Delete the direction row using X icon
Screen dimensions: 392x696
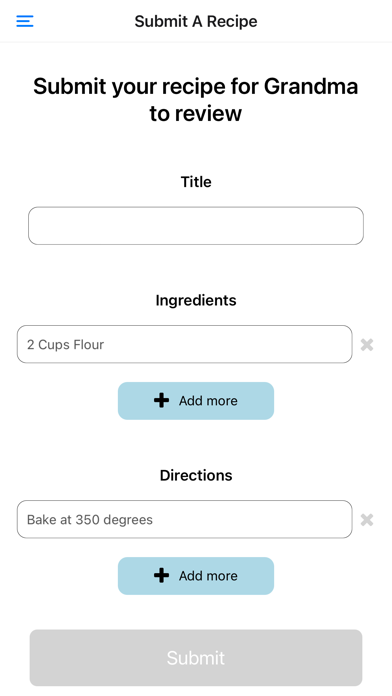367,520
